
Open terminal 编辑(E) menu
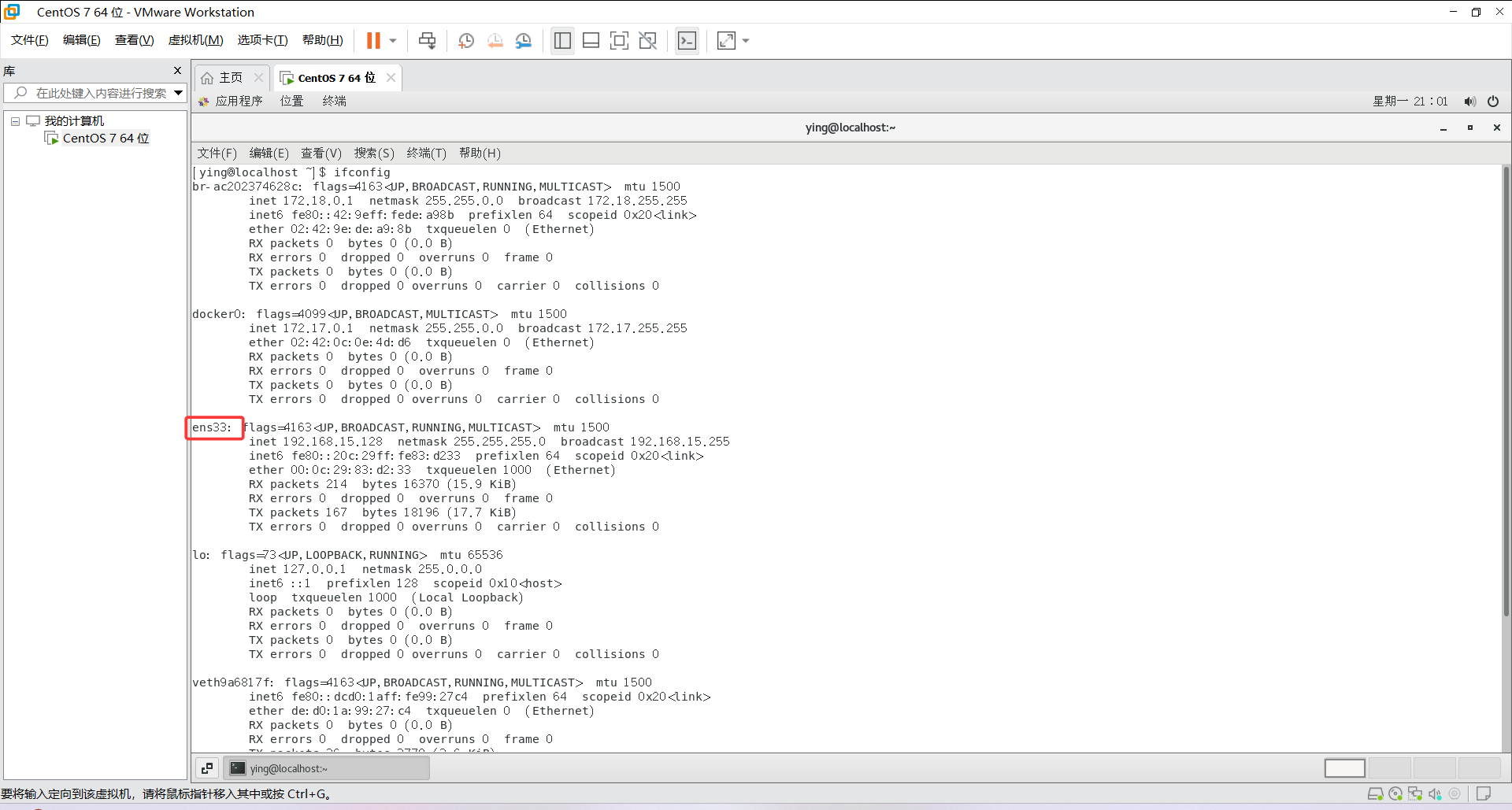[269, 153]
